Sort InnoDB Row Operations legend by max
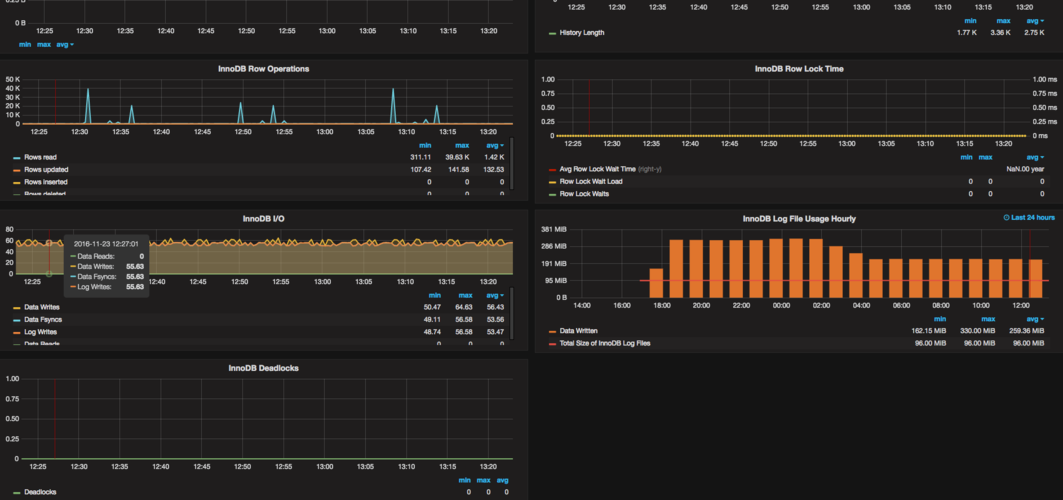The height and width of the screenshot is (500, 1063). 464,145
